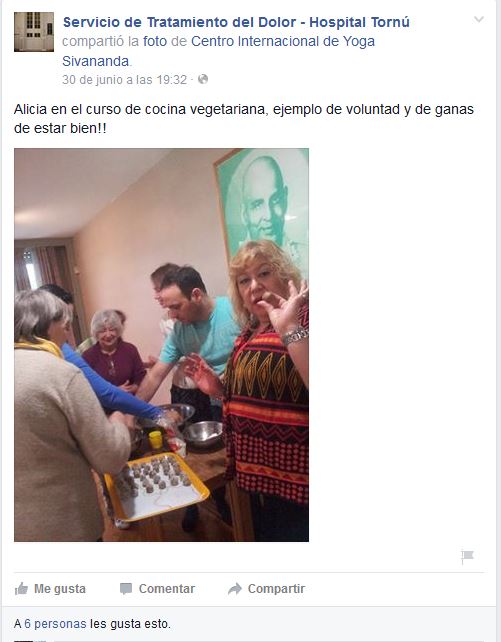
Task: Click the curved arrow icon beside Compartir
Action: point(235,589)
